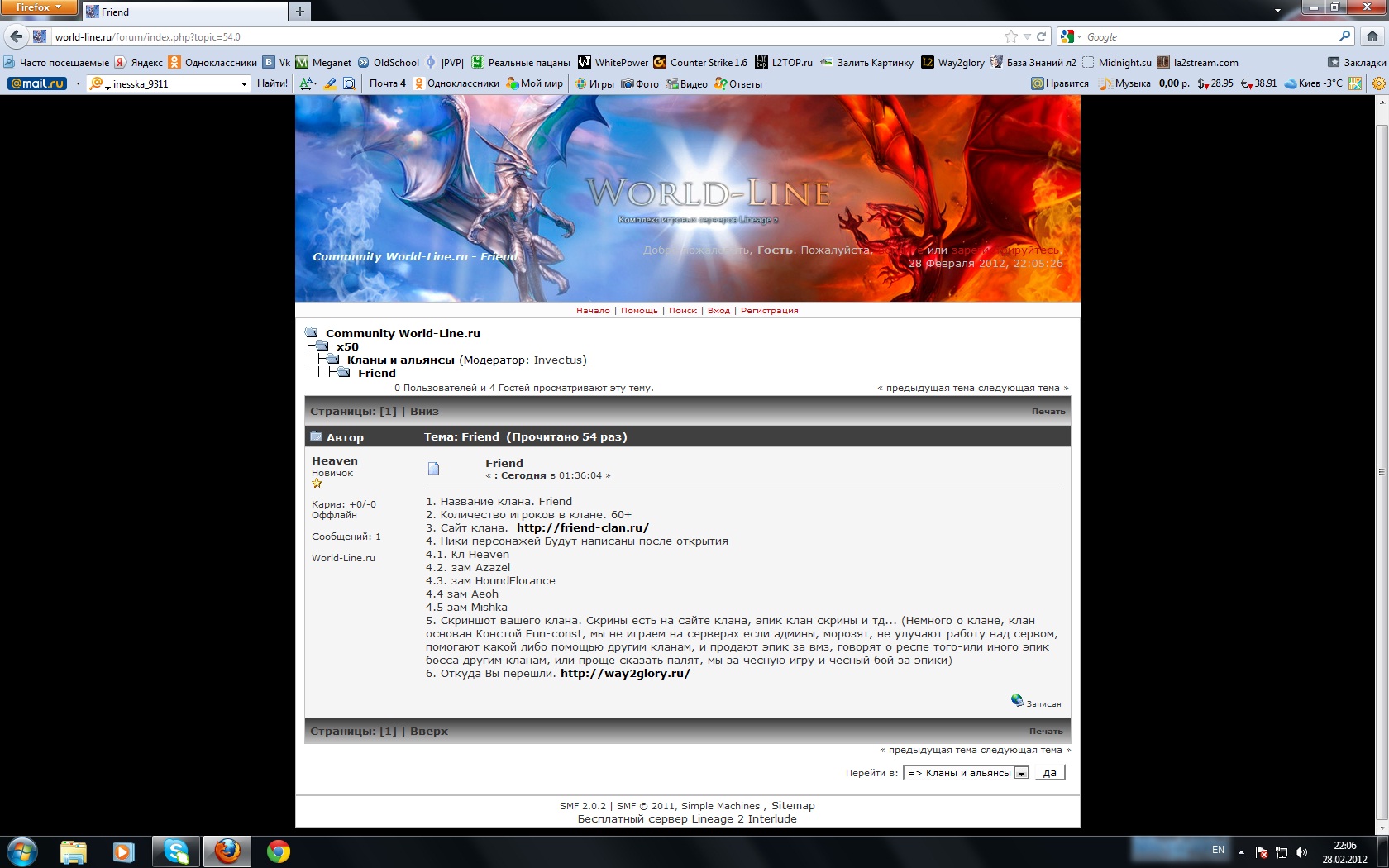Jump to top via Вверх link
The height and width of the screenshot is (868, 1389).
[x=429, y=731]
